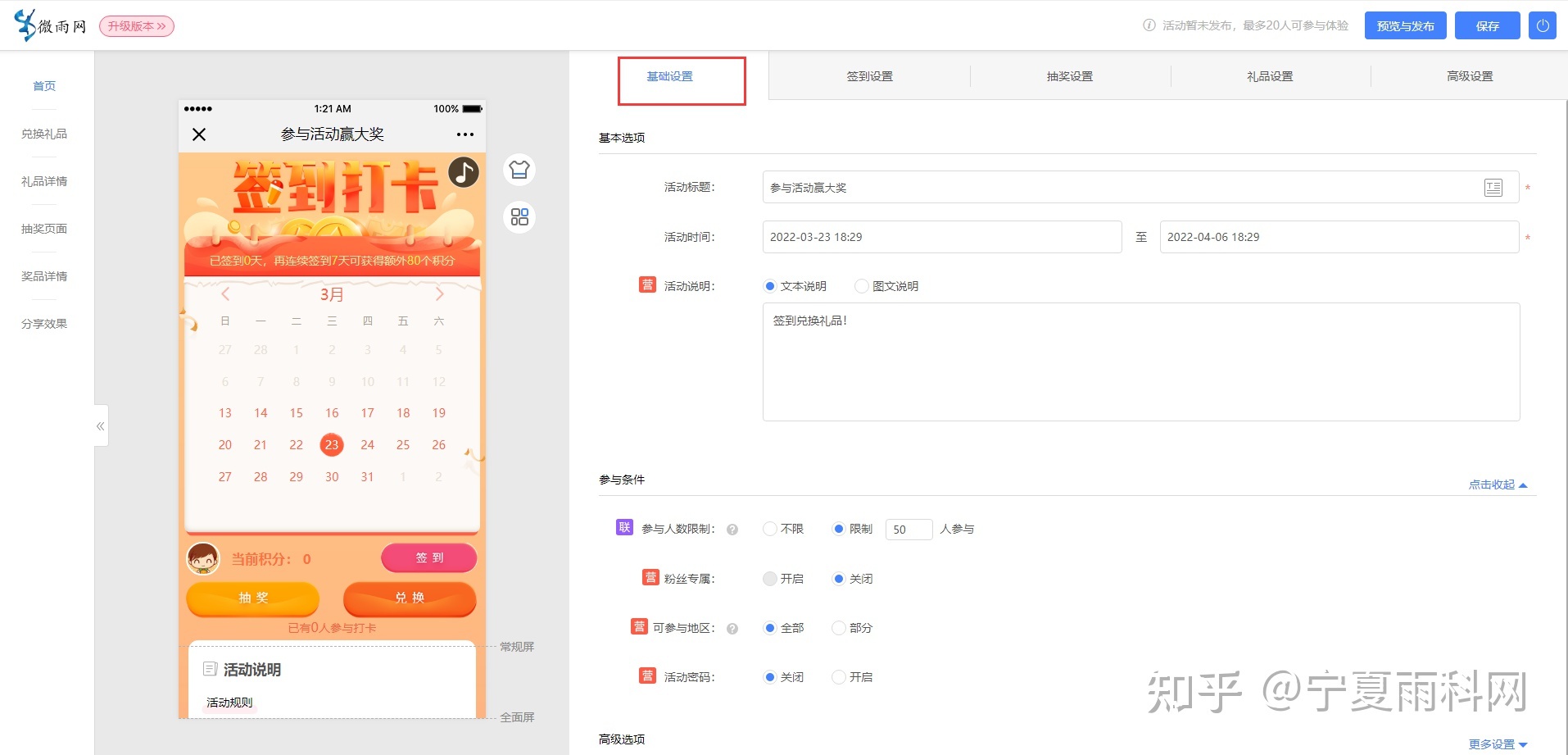
Task: Enable 粉丝专属 with 开启 option
Action: 770,579
